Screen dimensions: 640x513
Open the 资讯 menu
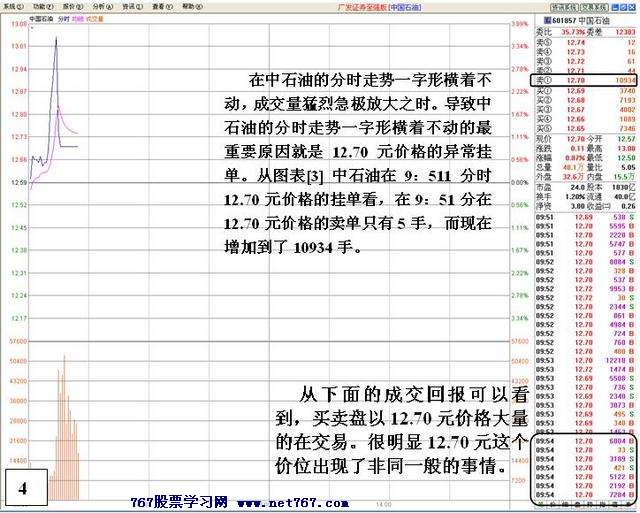click(132, 7)
